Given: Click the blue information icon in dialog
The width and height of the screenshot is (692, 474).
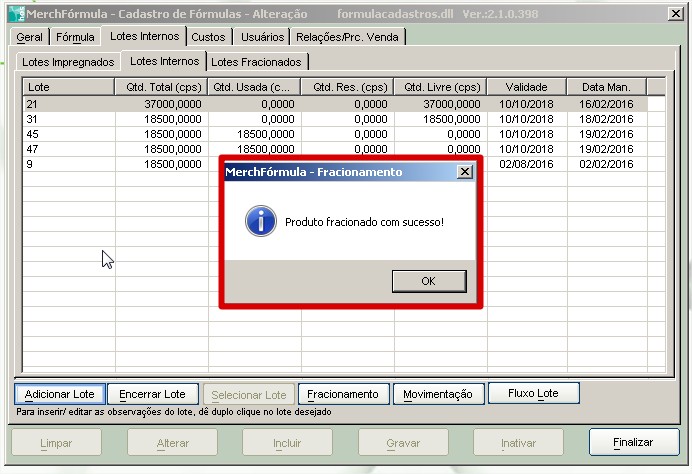Looking at the screenshot, I should tap(261, 221).
